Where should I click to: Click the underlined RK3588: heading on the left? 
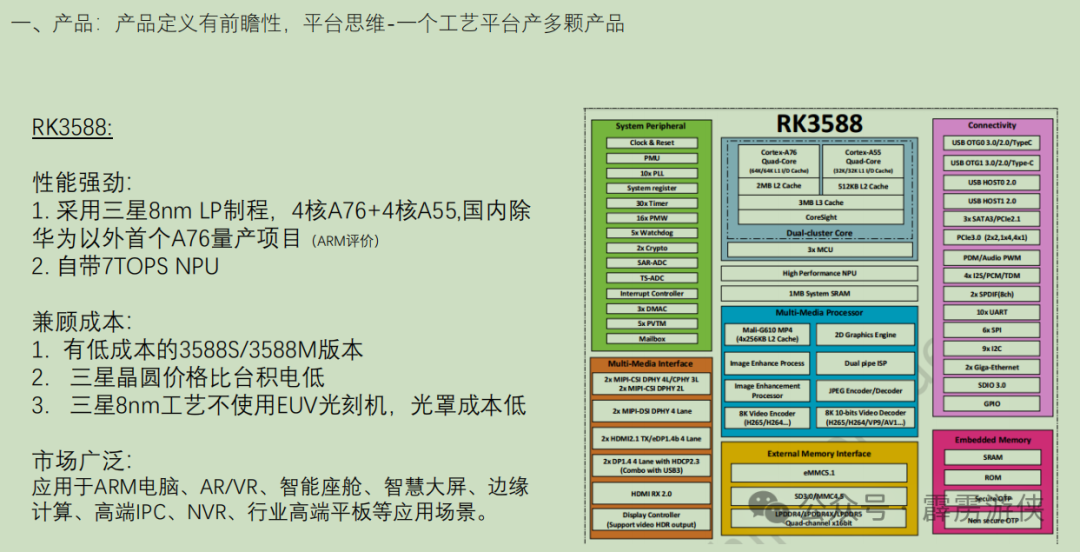72,128
